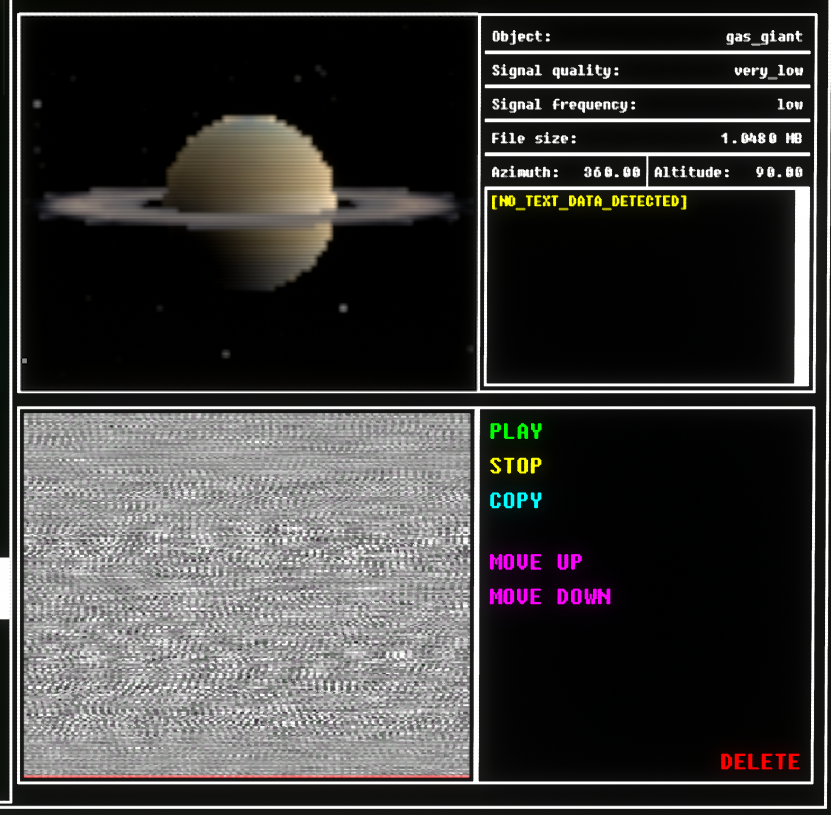This screenshot has width=831, height=815.
Task: Select the NO_TEXT_DATA_DETECTED message
Action: (x=589, y=202)
